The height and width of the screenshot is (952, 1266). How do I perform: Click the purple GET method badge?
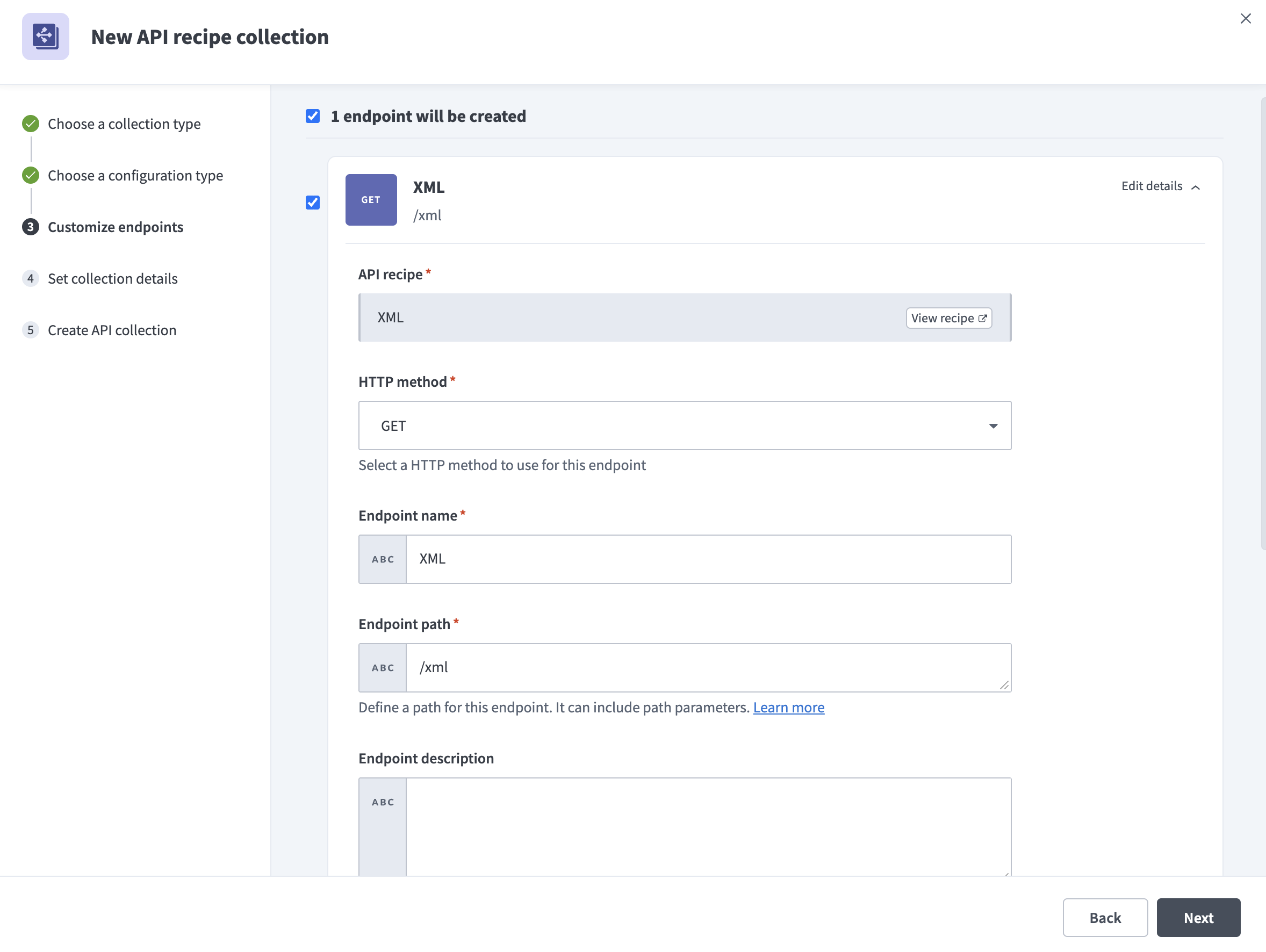[x=371, y=200]
